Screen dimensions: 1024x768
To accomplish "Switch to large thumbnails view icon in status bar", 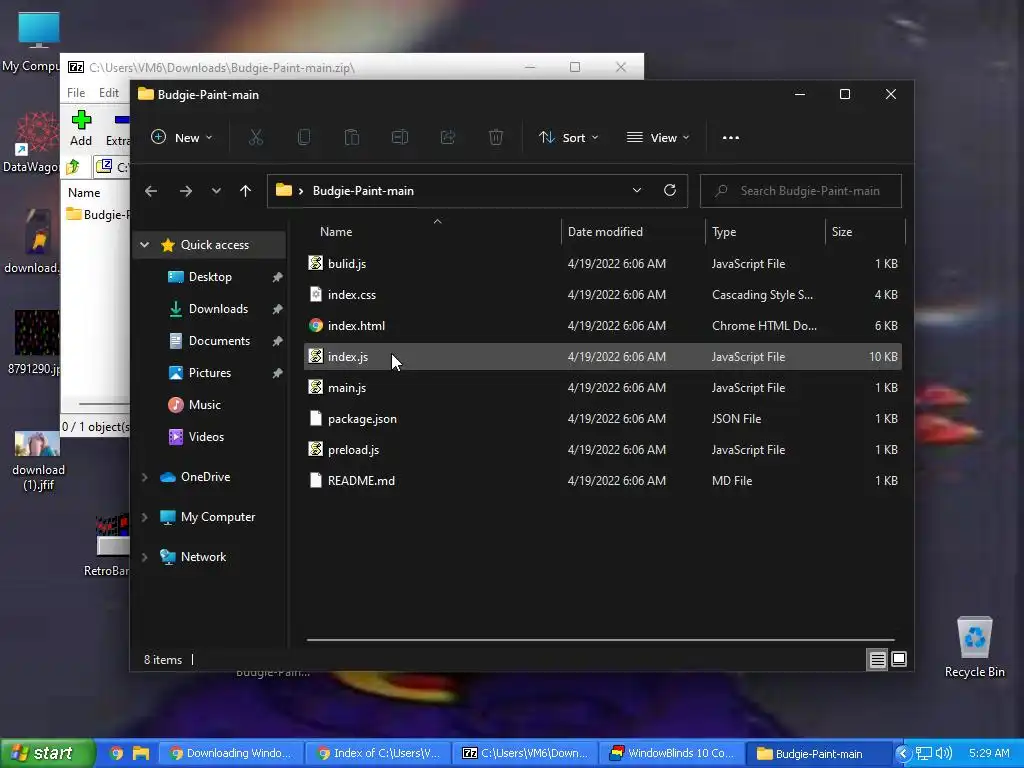I will tap(899, 660).
